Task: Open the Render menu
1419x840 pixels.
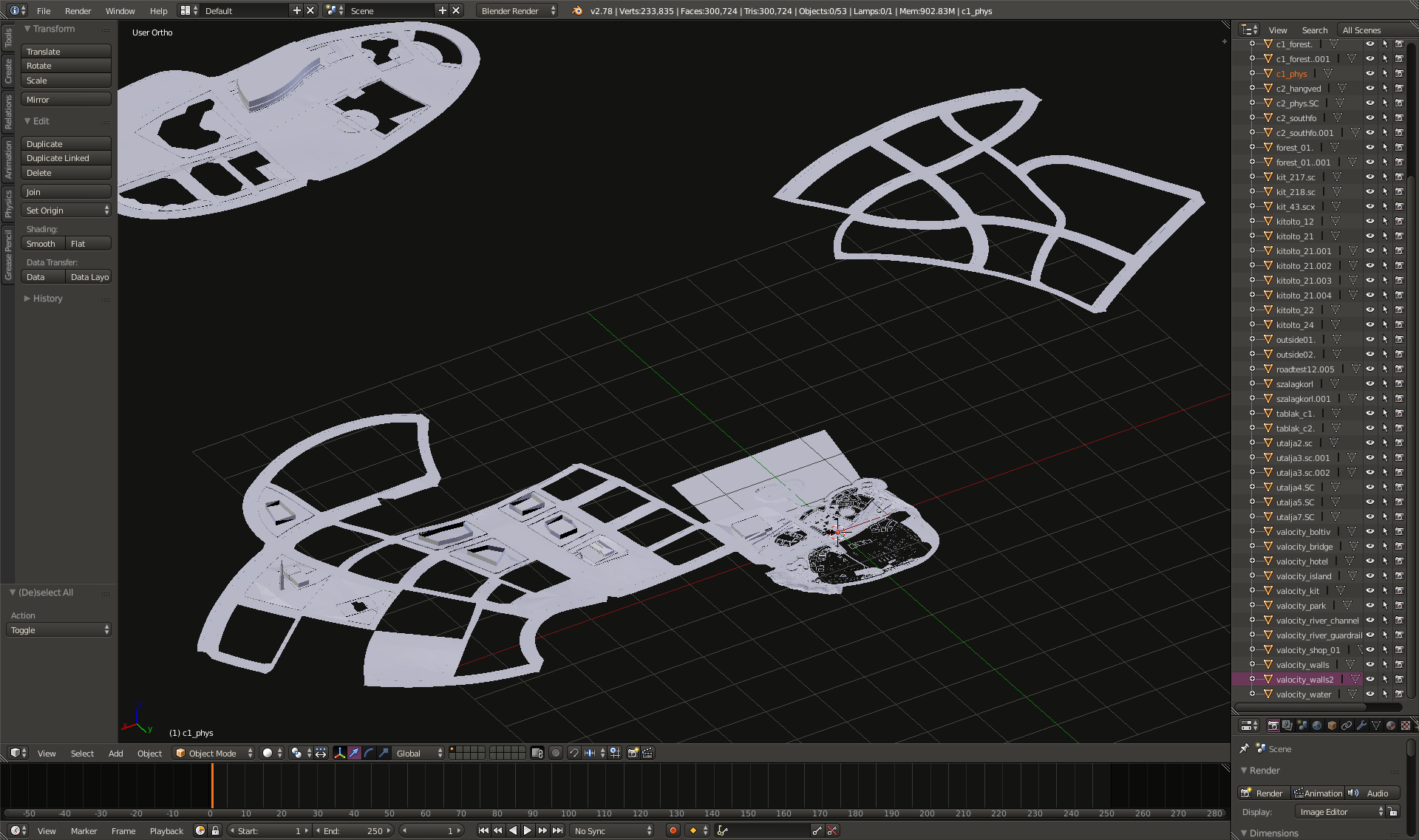Action: 78,10
